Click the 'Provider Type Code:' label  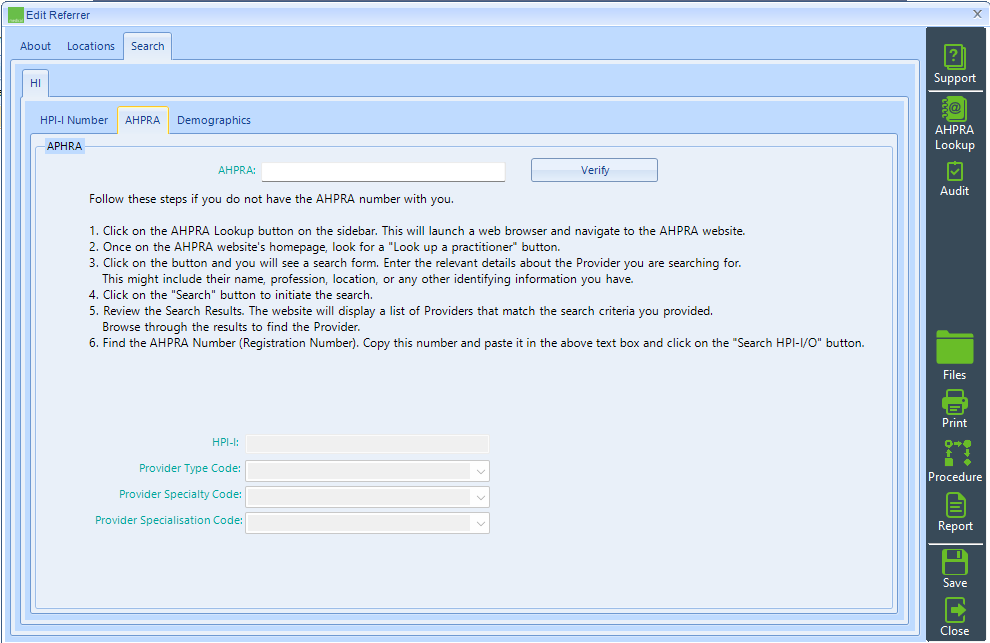click(x=190, y=468)
